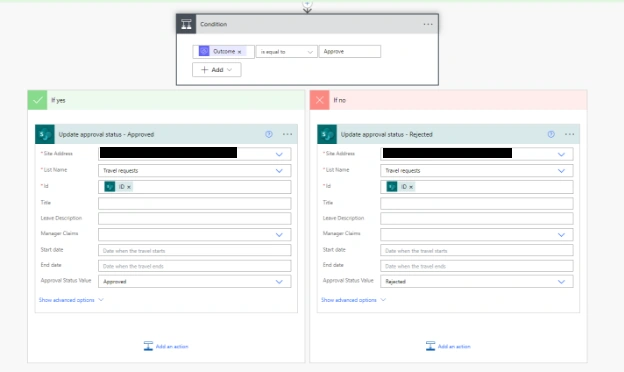Add an action in If no branch
Image resolution: width=624 pixels, height=372 pixels.
click(x=448, y=346)
